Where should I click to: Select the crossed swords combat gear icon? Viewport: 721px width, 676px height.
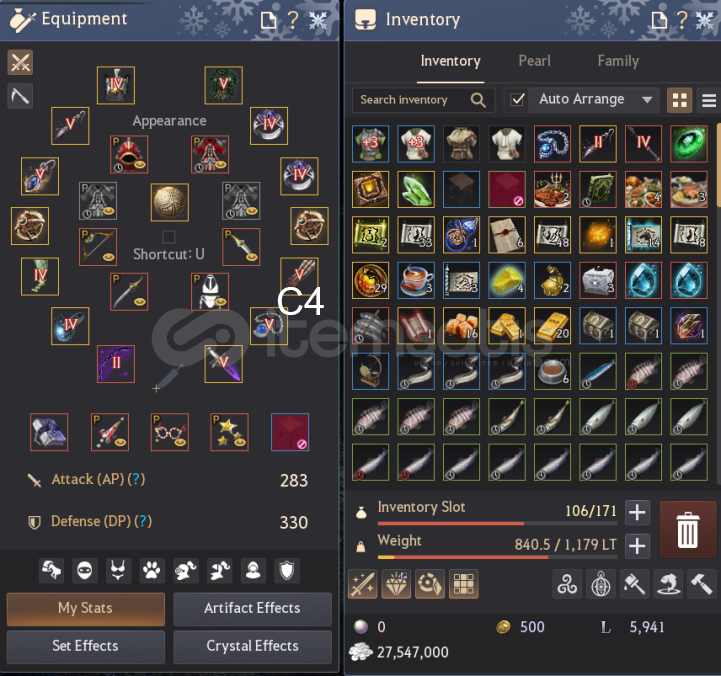point(20,62)
